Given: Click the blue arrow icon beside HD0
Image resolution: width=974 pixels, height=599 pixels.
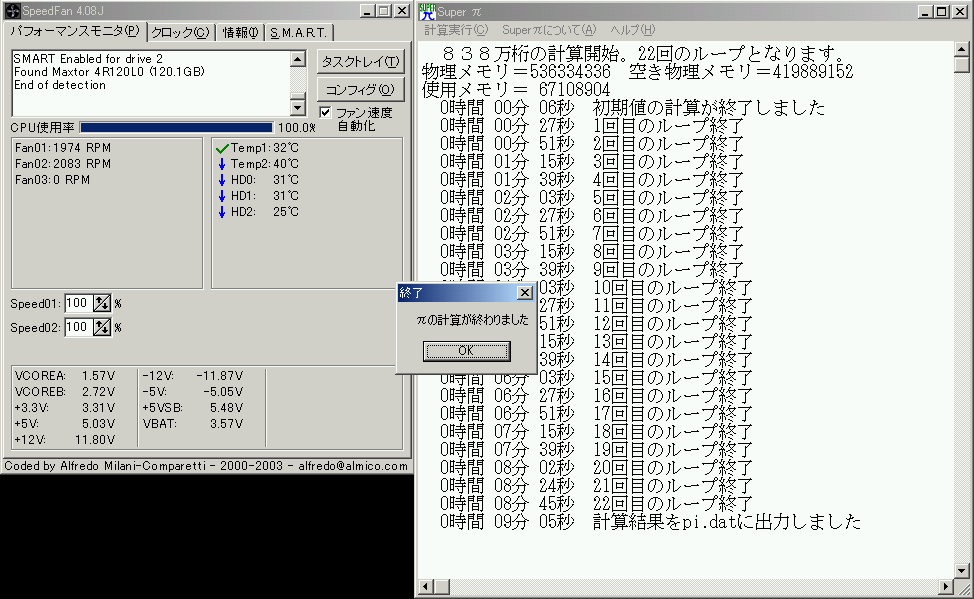Looking at the screenshot, I should pos(222,180).
